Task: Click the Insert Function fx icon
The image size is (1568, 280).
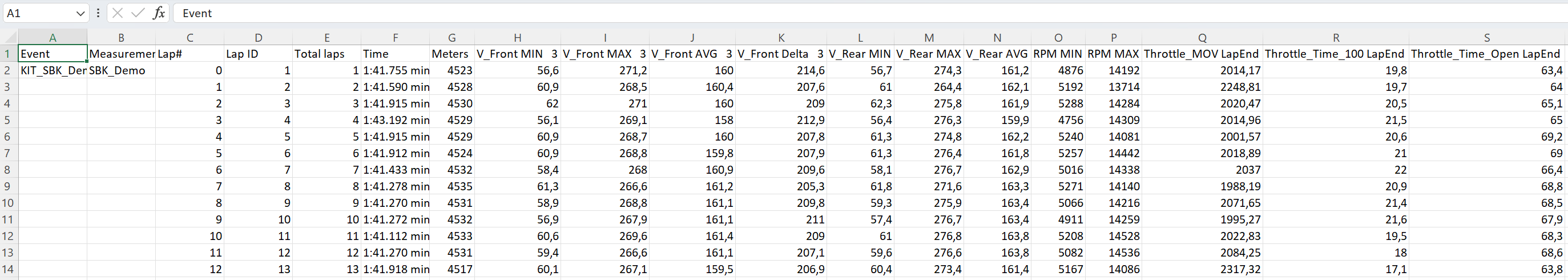Action: (159, 13)
